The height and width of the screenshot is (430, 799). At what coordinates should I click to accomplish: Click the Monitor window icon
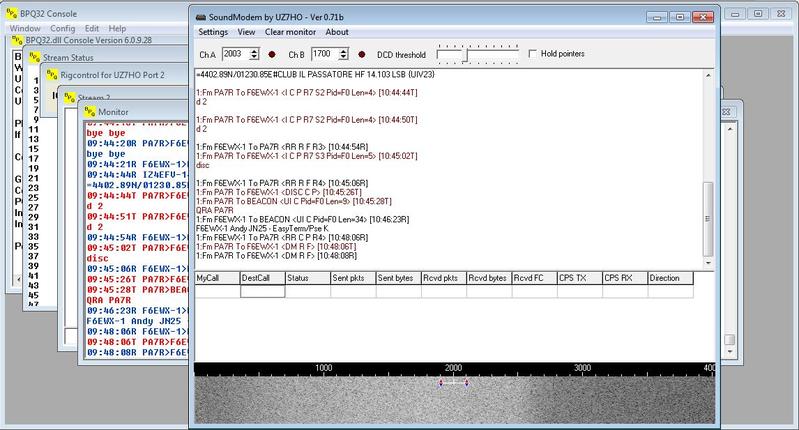click(90, 111)
